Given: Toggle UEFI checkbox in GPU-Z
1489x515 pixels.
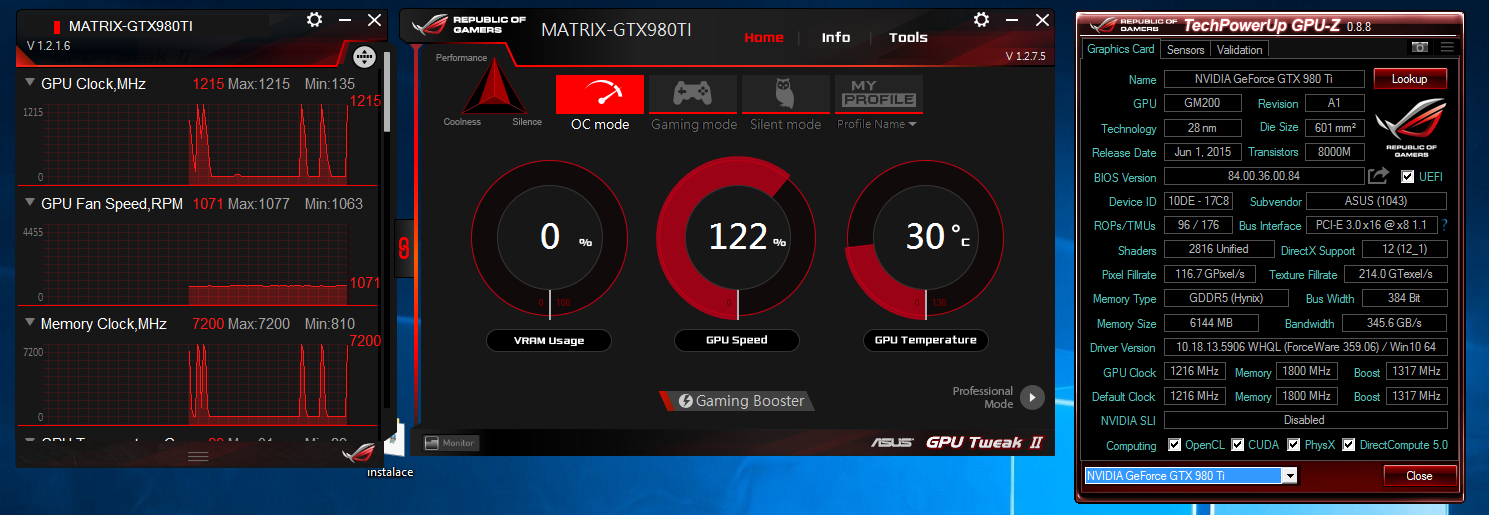Looking at the screenshot, I should point(1407,177).
